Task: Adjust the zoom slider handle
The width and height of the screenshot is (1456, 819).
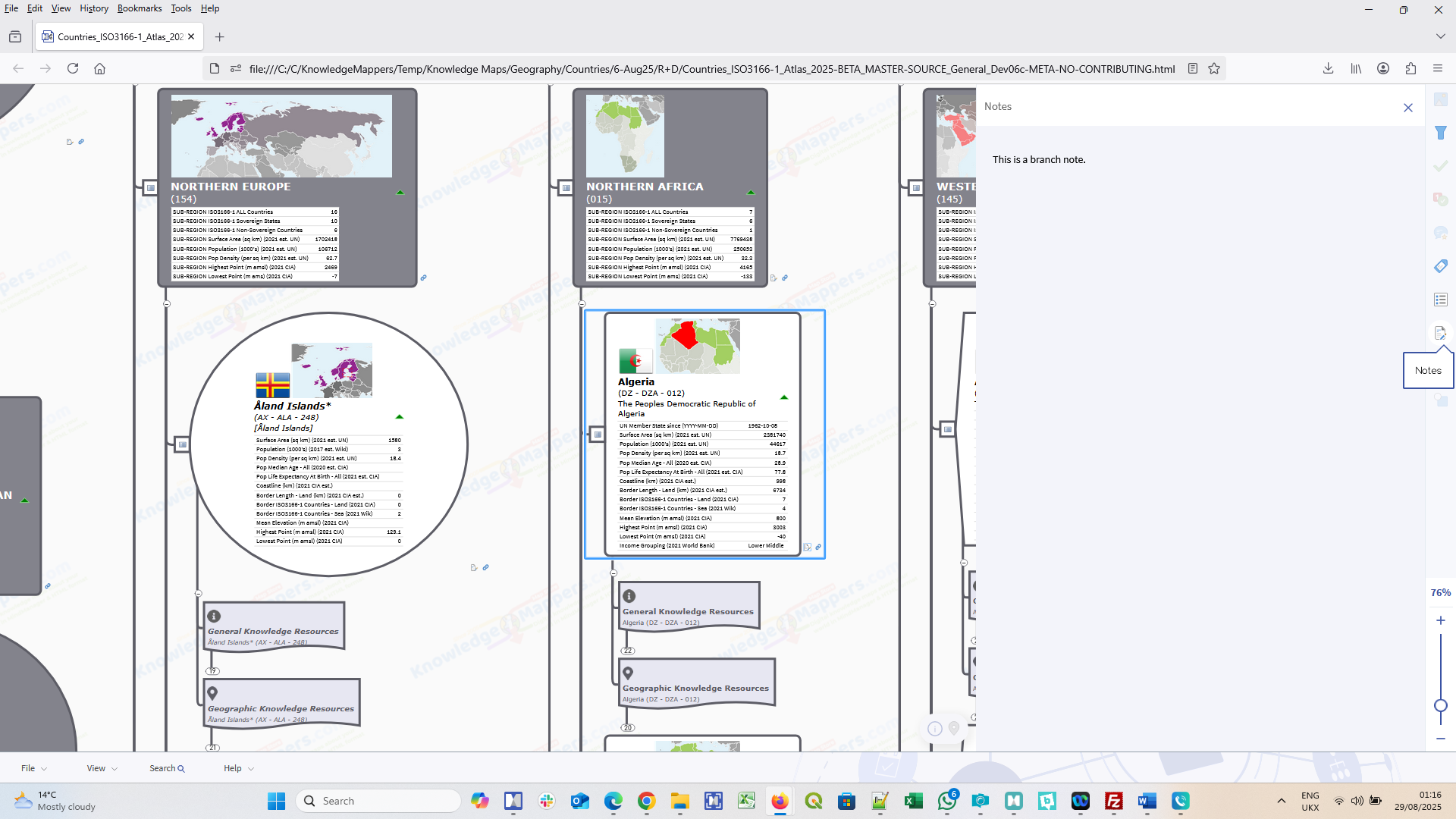Action: click(x=1441, y=705)
